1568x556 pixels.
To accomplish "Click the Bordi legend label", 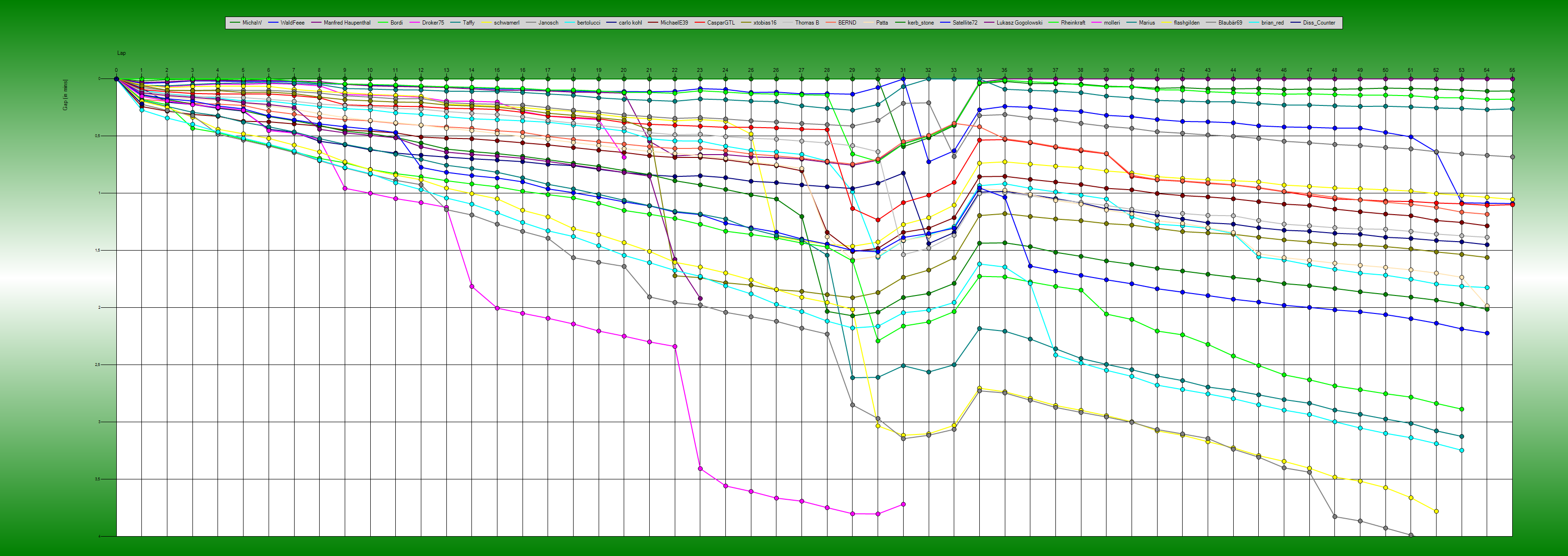I will 396,23.
